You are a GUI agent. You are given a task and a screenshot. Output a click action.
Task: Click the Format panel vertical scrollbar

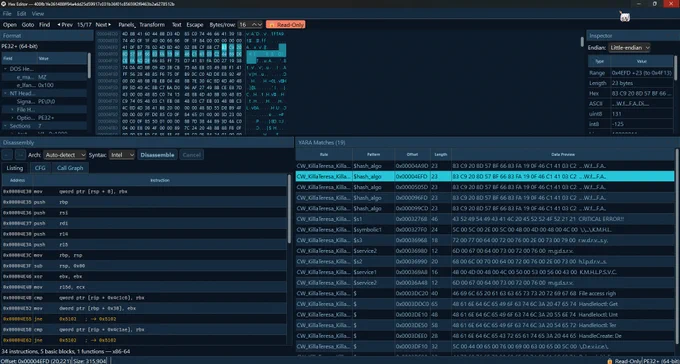(90, 65)
